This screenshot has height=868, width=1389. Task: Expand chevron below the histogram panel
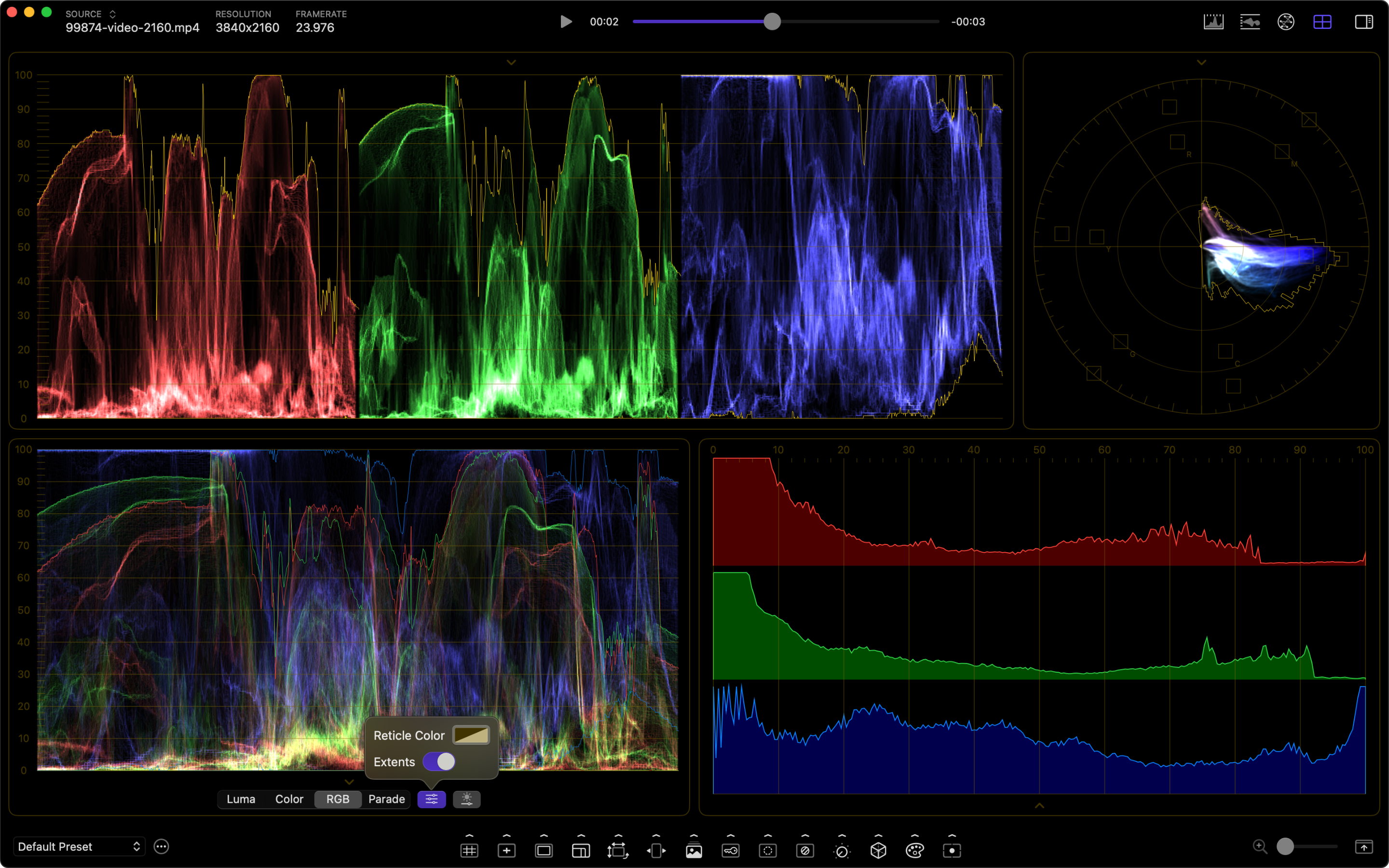[x=1039, y=806]
